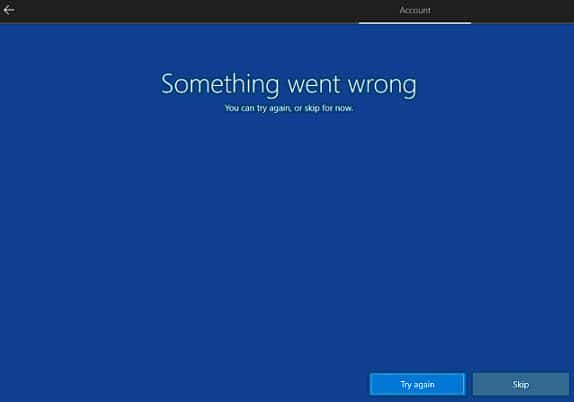The height and width of the screenshot is (402, 574).
Task: Click the "Something went wrong" heading
Action: (x=288, y=85)
